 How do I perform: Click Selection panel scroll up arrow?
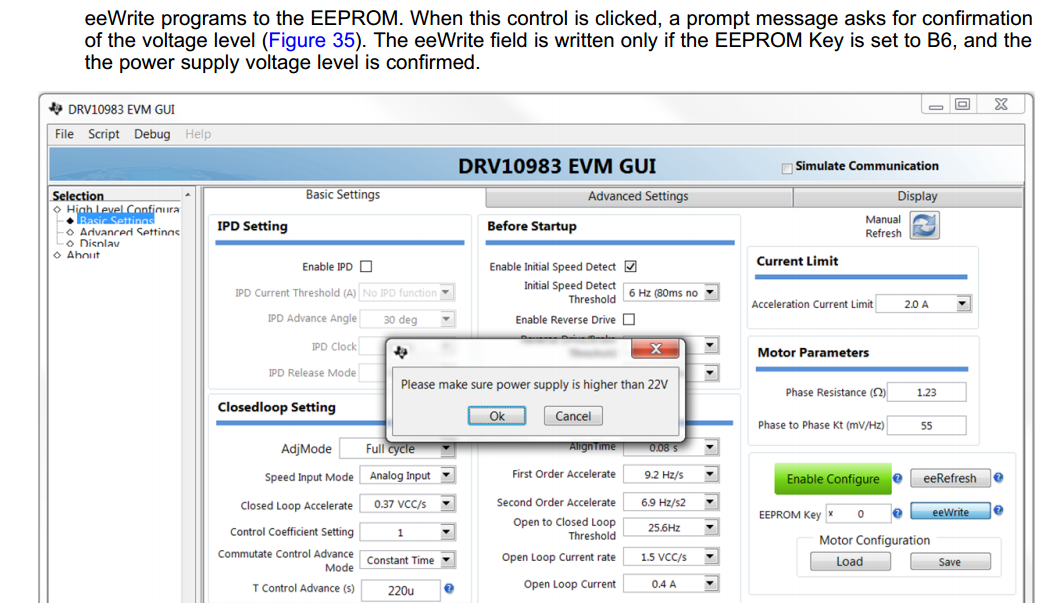coord(188,195)
